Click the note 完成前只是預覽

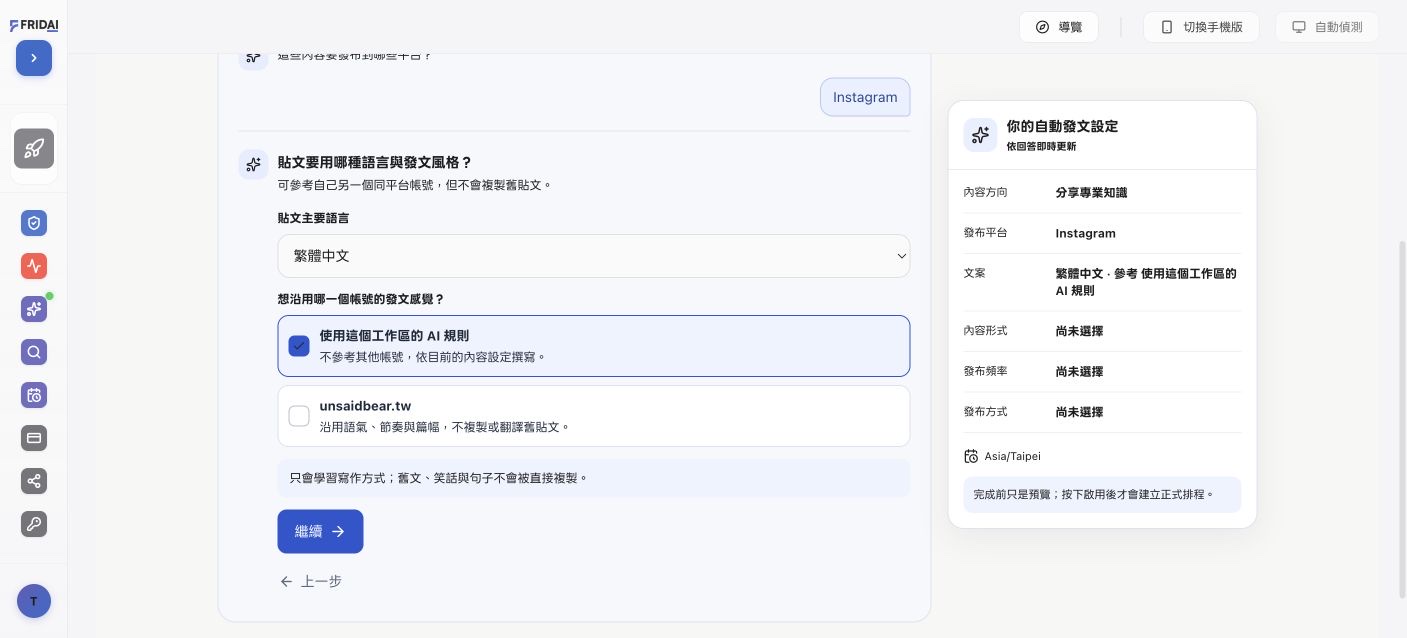pos(1102,495)
